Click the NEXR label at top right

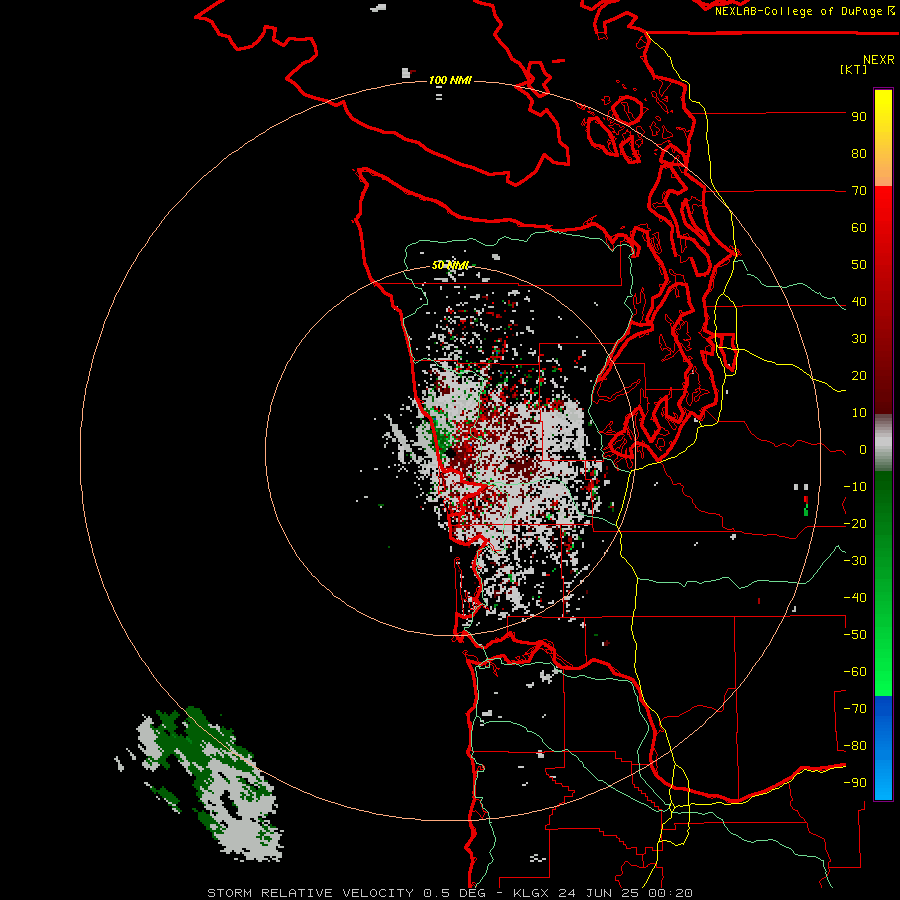click(879, 60)
